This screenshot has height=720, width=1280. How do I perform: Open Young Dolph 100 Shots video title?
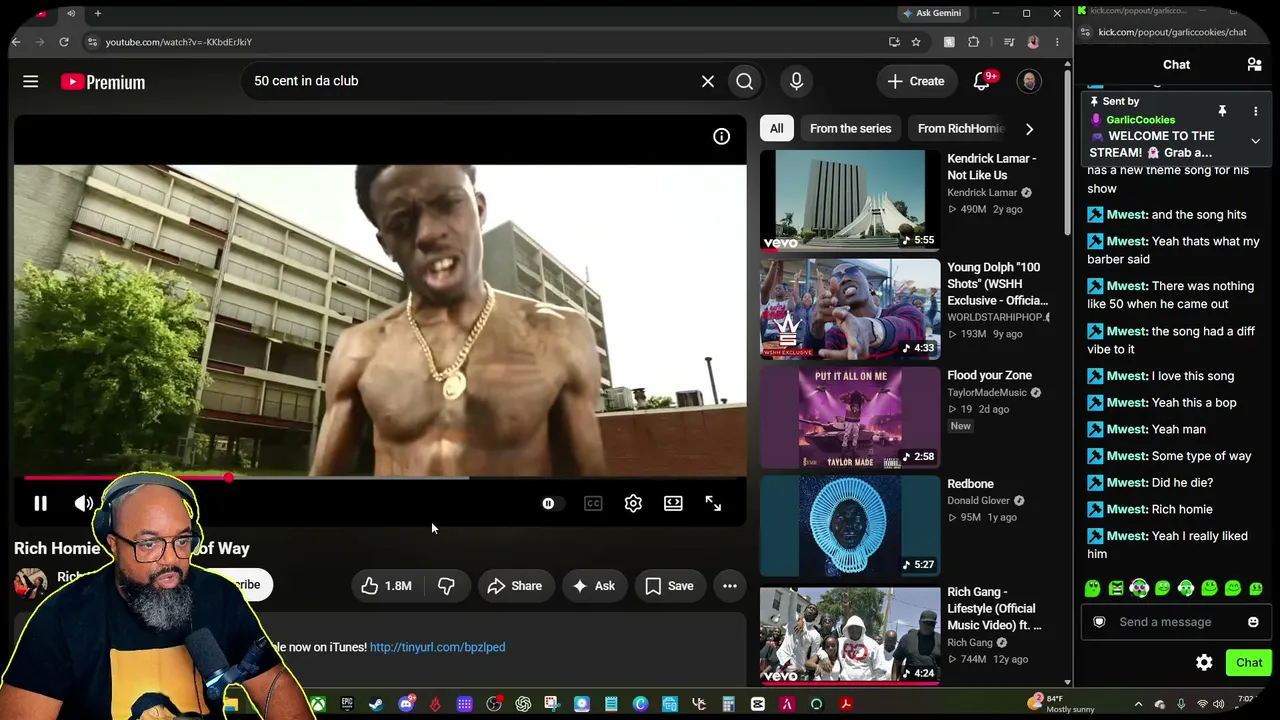998,284
